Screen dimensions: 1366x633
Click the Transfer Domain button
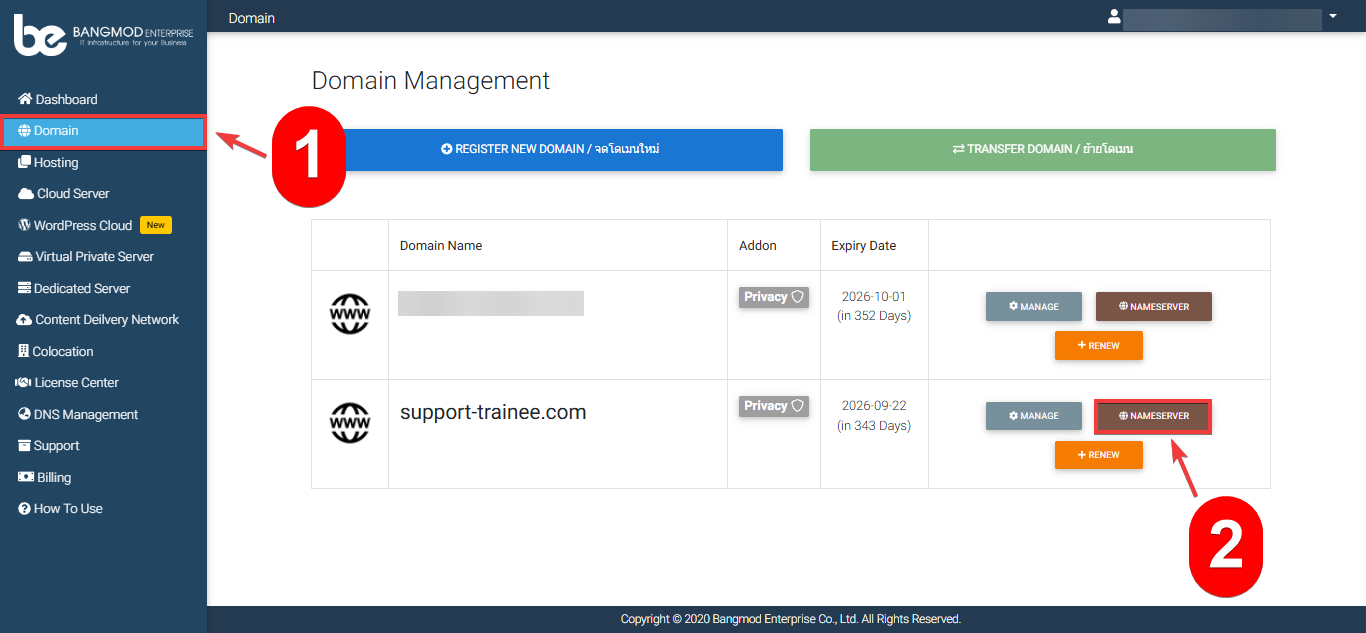pyautogui.click(x=1042, y=149)
